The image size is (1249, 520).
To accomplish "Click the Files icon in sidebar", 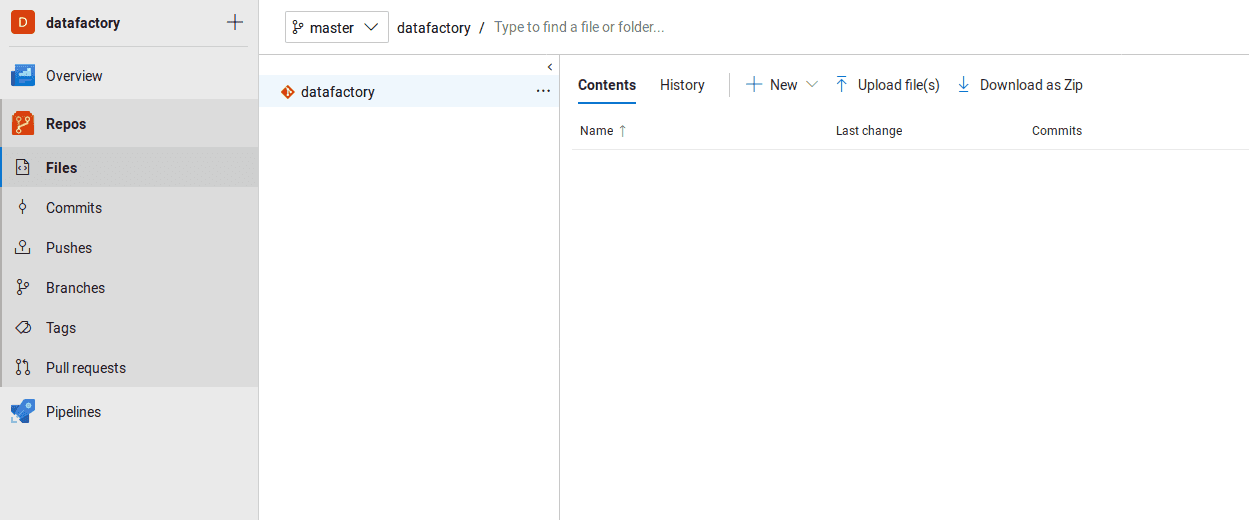I will click(23, 168).
